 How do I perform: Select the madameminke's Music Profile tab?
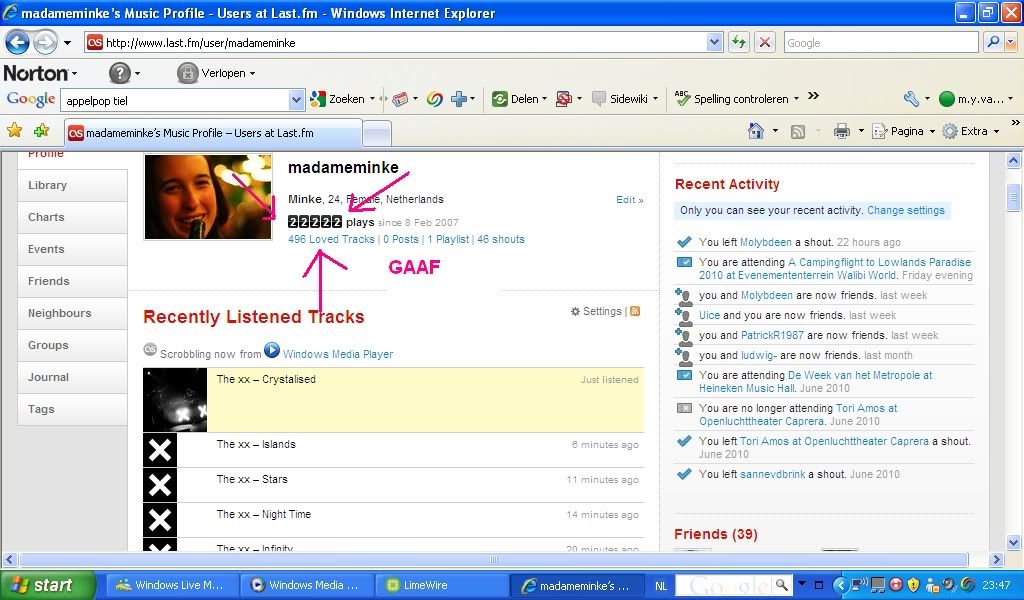click(x=213, y=133)
